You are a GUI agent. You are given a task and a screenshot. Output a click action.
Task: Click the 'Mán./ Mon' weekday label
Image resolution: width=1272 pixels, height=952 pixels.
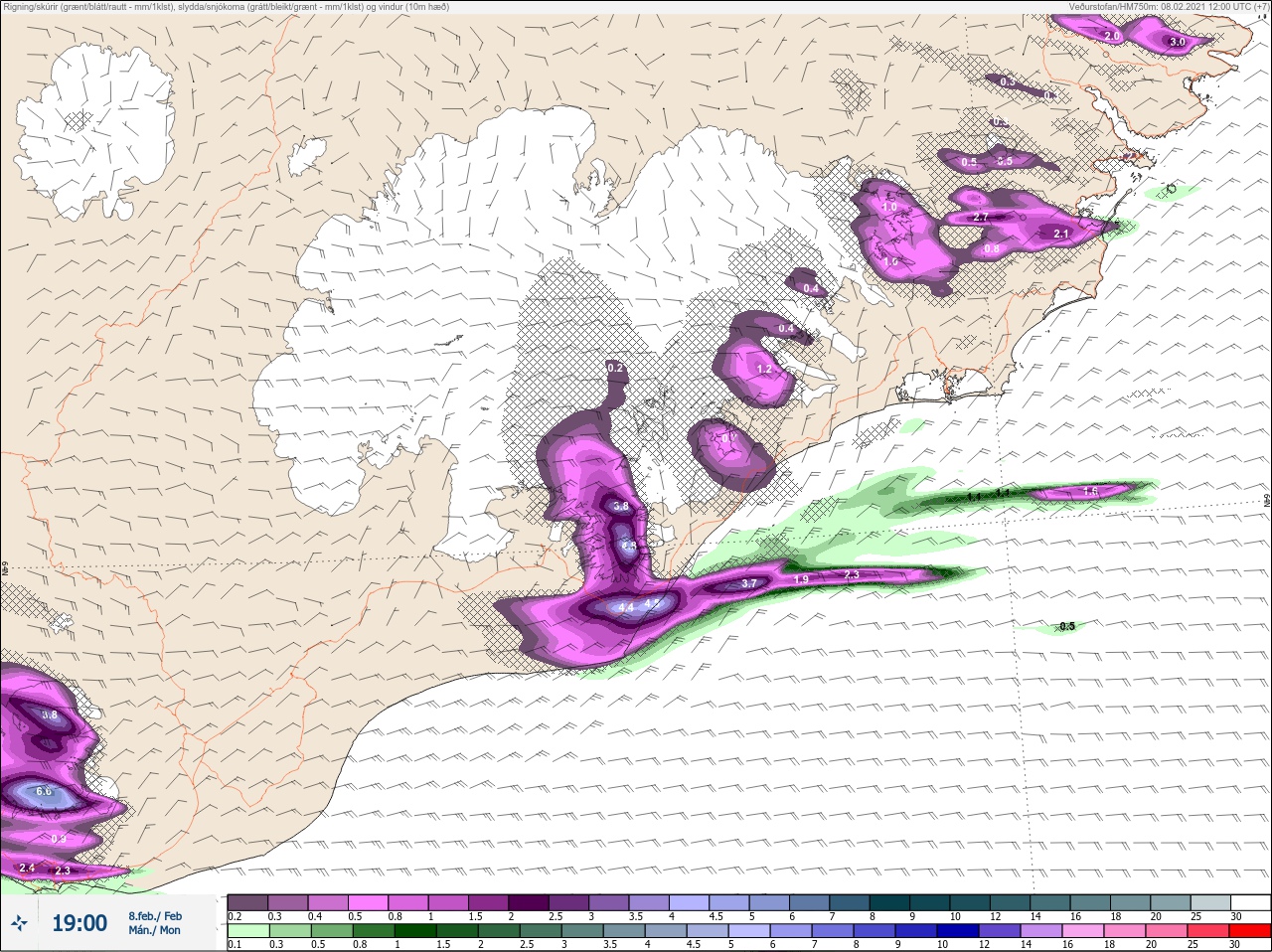pyautogui.click(x=154, y=930)
